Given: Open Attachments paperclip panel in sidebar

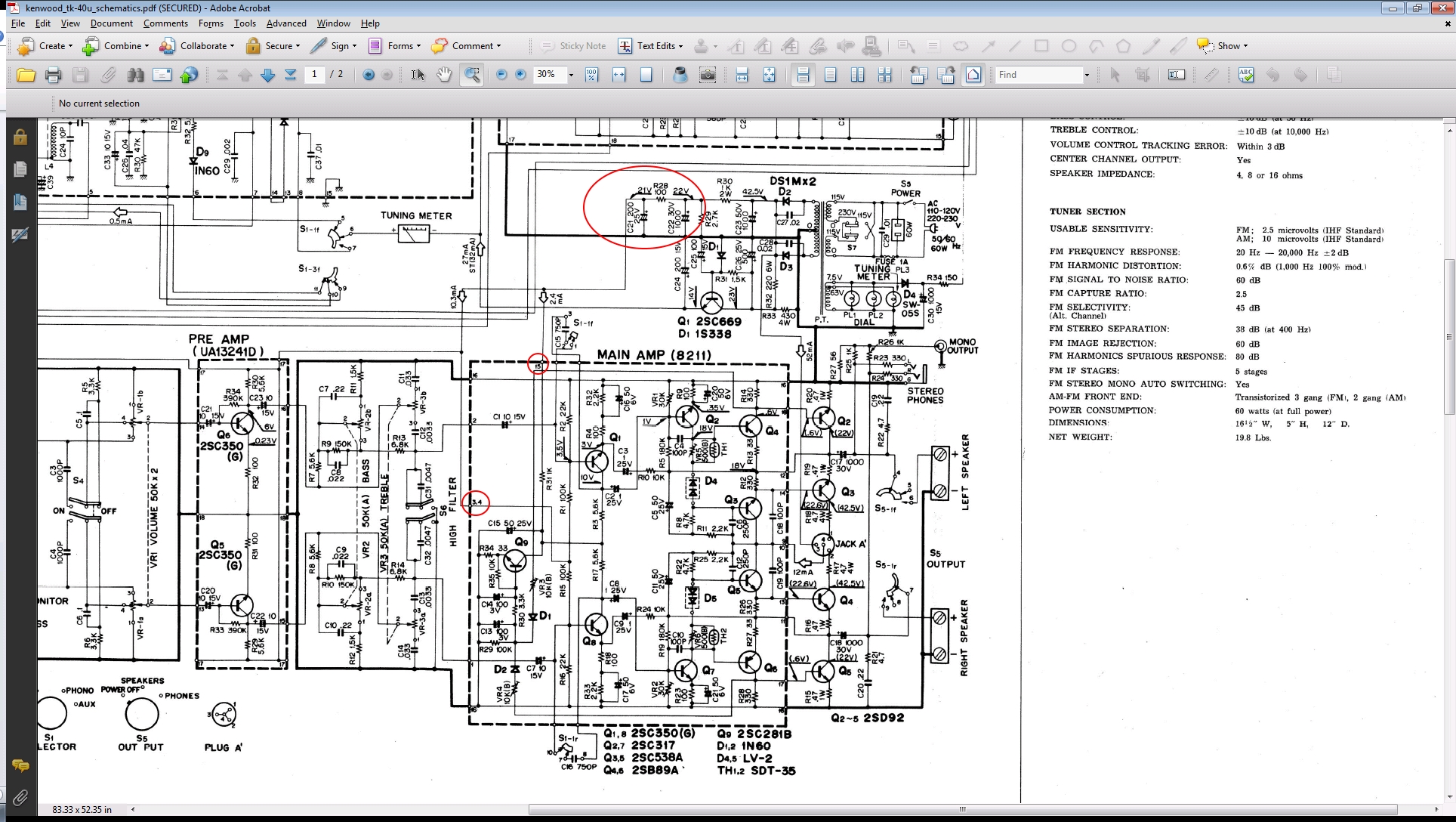Looking at the screenshot, I should [20, 797].
